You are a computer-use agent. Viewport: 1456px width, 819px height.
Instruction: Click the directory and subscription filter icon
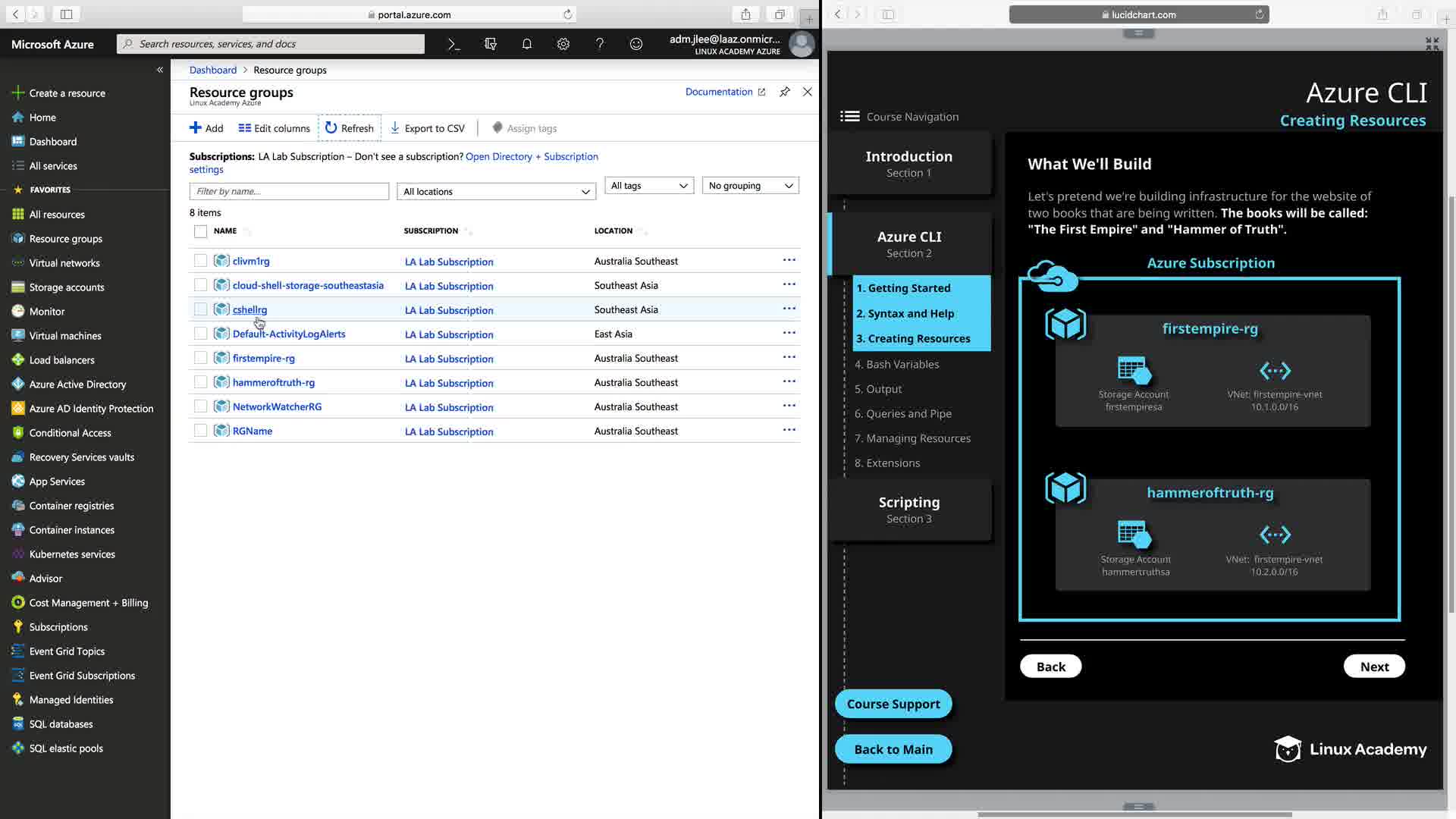490,44
